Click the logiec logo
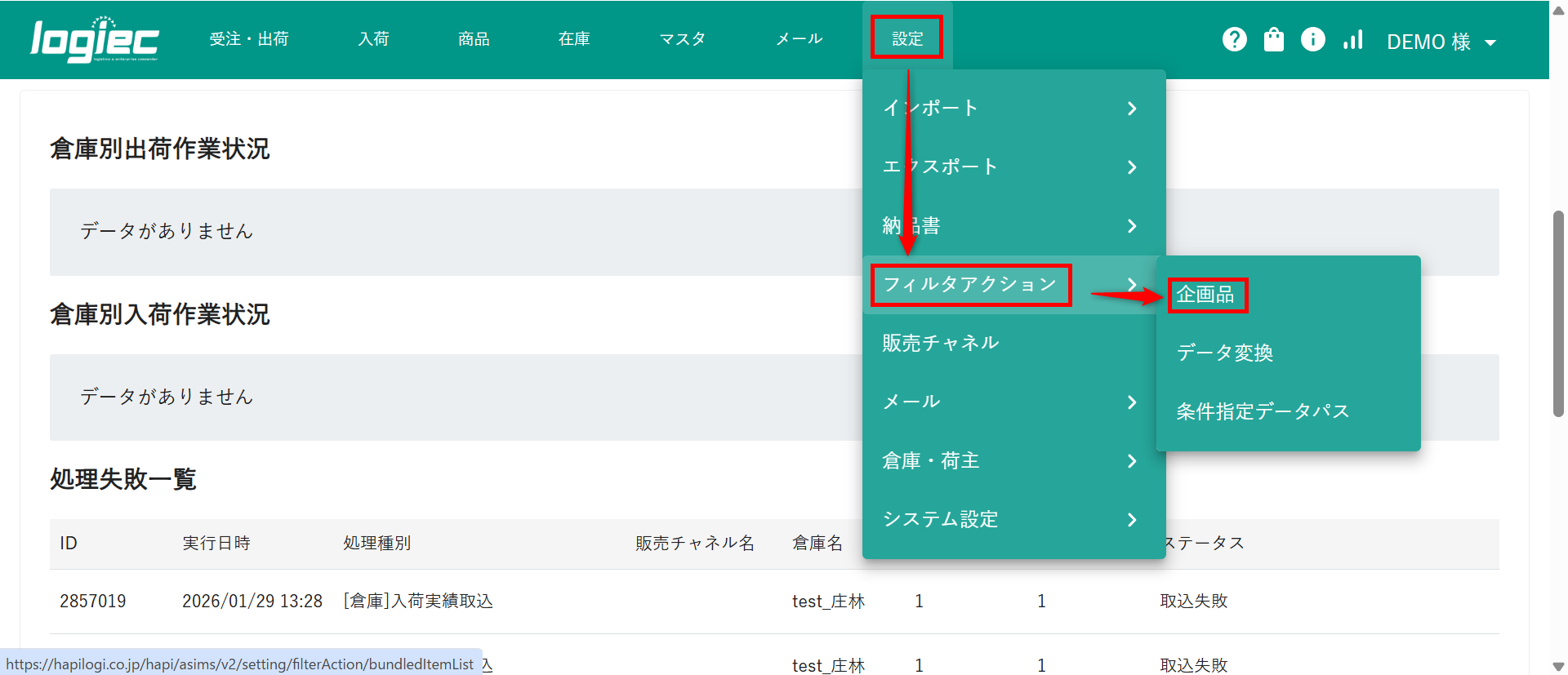 click(x=94, y=40)
